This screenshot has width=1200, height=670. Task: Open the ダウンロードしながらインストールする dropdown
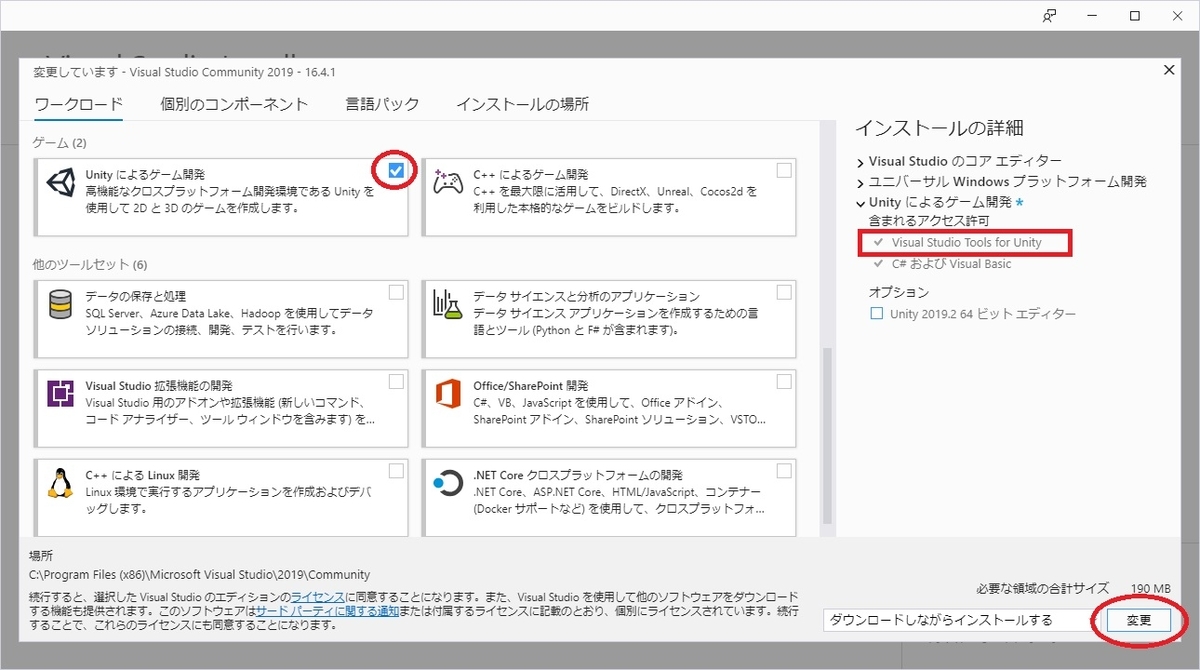pos(957,620)
